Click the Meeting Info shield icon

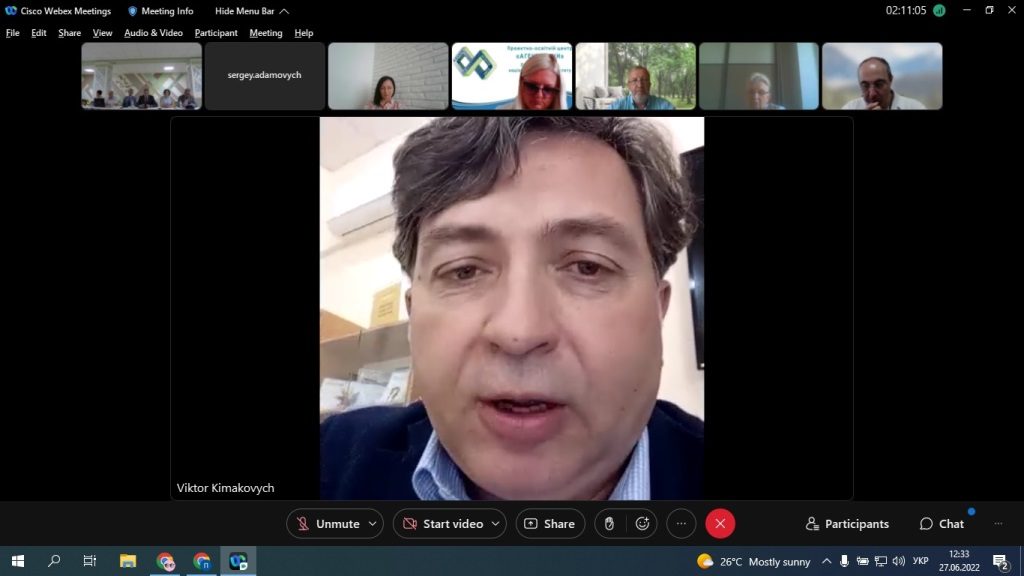[132, 11]
